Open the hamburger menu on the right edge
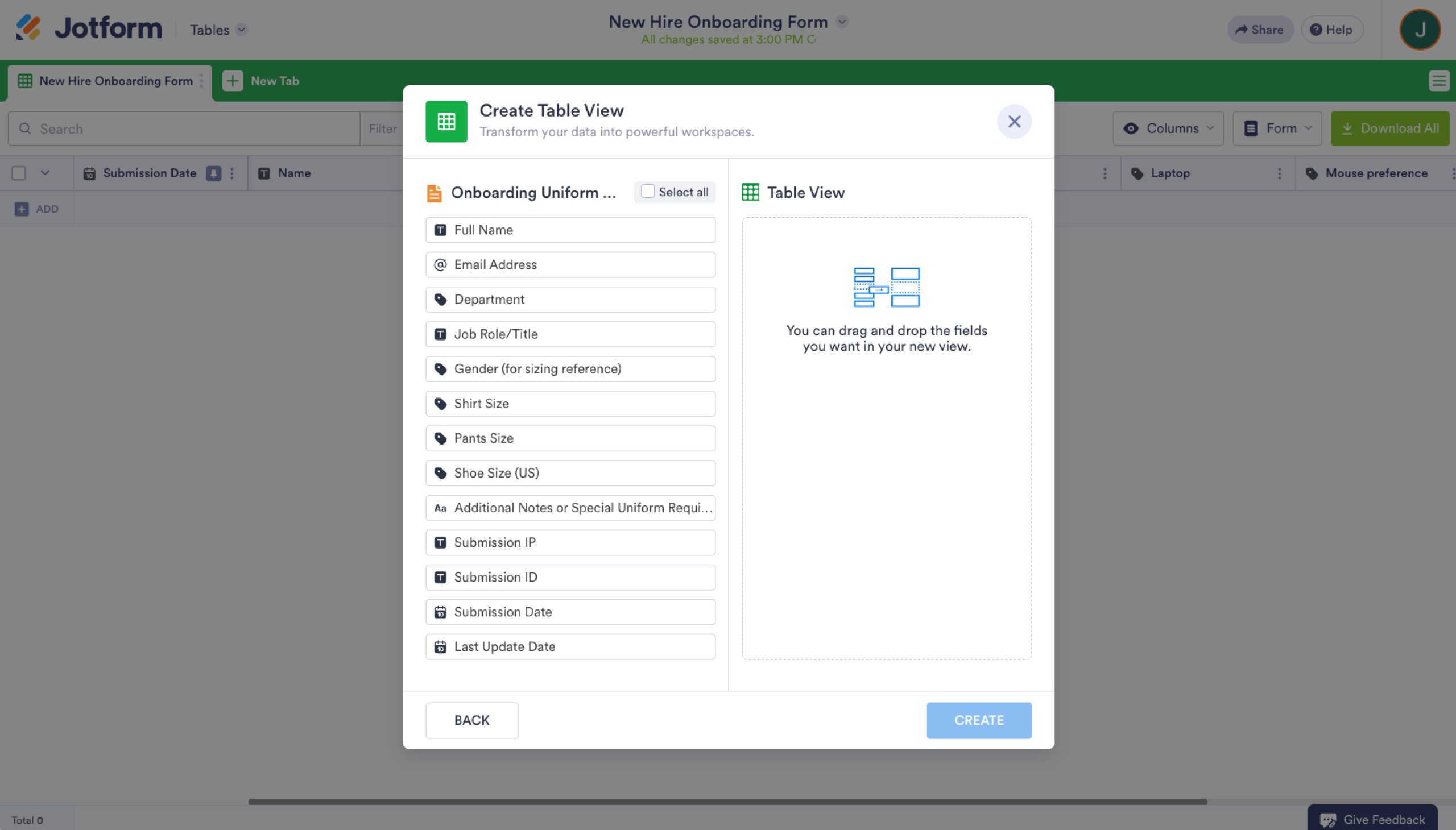The width and height of the screenshot is (1456, 830). (x=1440, y=80)
